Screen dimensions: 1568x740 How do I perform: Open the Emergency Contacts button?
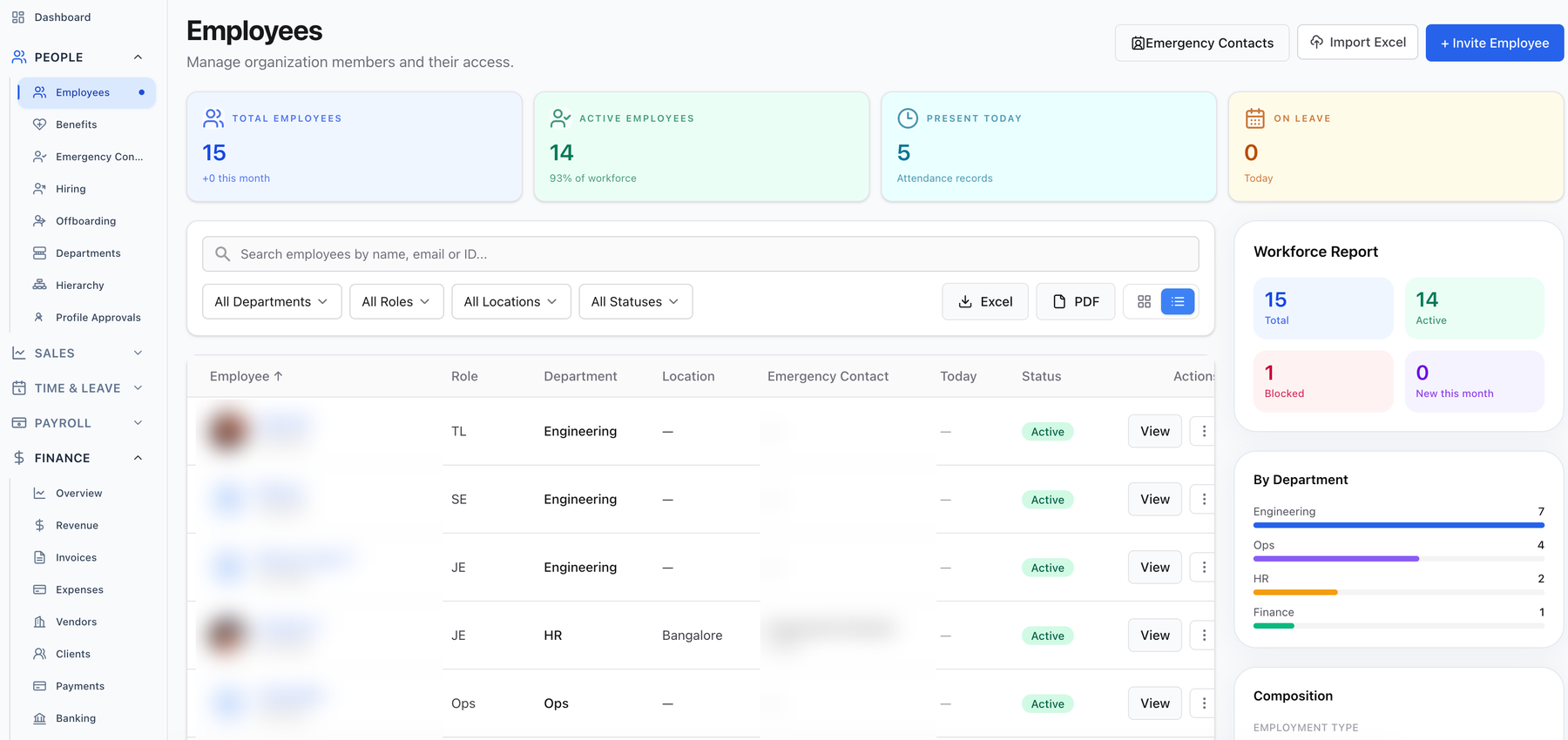point(1202,43)
